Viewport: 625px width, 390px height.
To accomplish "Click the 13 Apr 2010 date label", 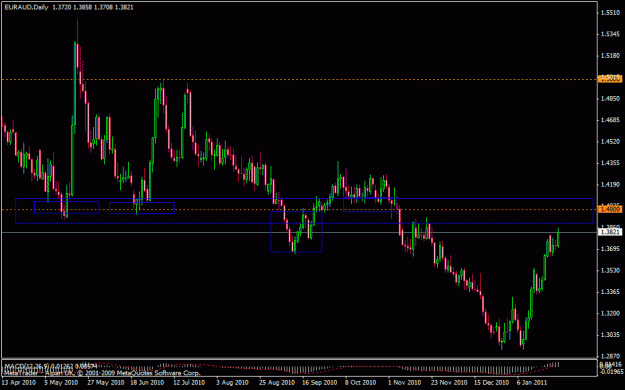I will (19, 383).
